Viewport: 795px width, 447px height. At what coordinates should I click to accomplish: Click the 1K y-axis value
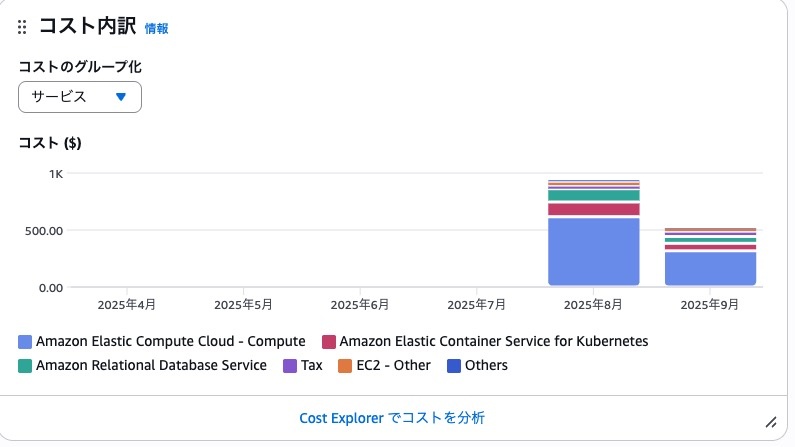(56, 174)
